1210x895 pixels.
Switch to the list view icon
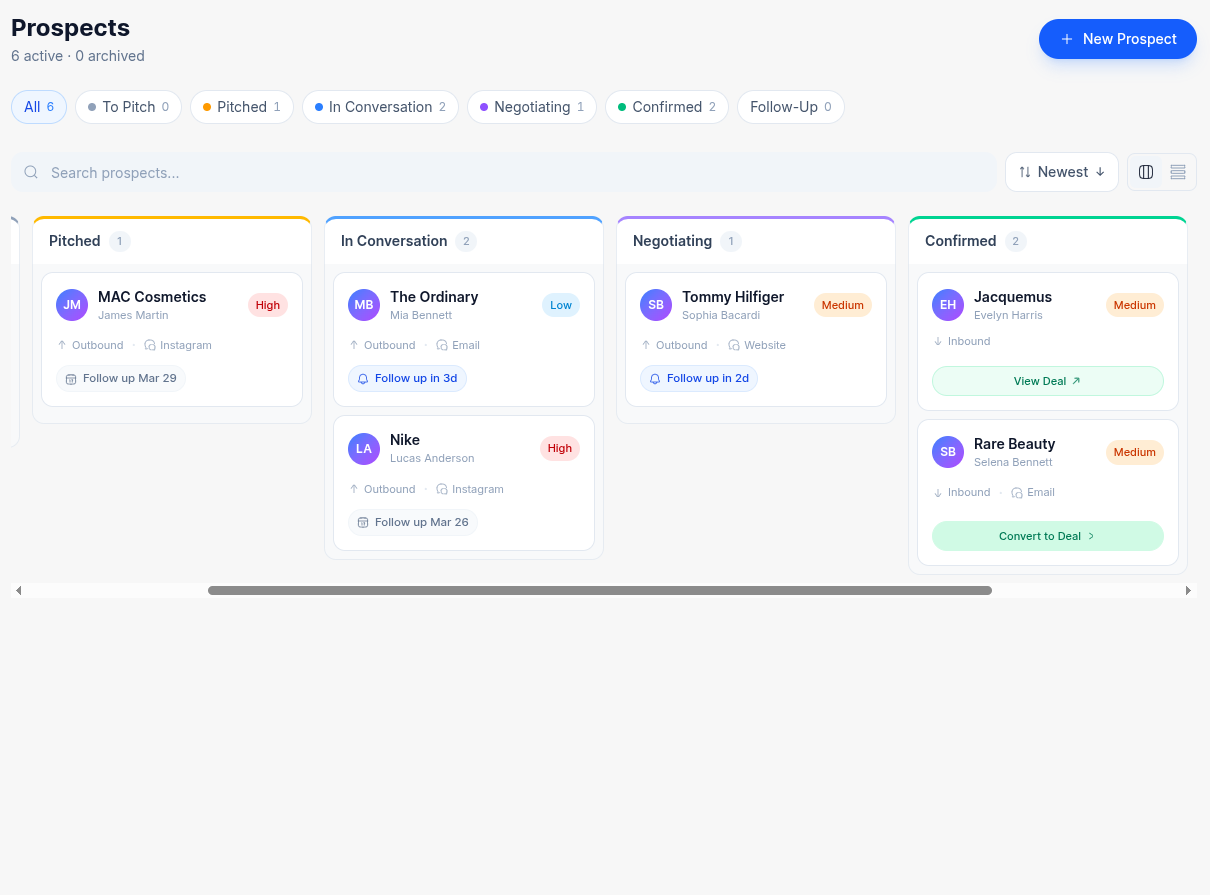pos(1177,171)
